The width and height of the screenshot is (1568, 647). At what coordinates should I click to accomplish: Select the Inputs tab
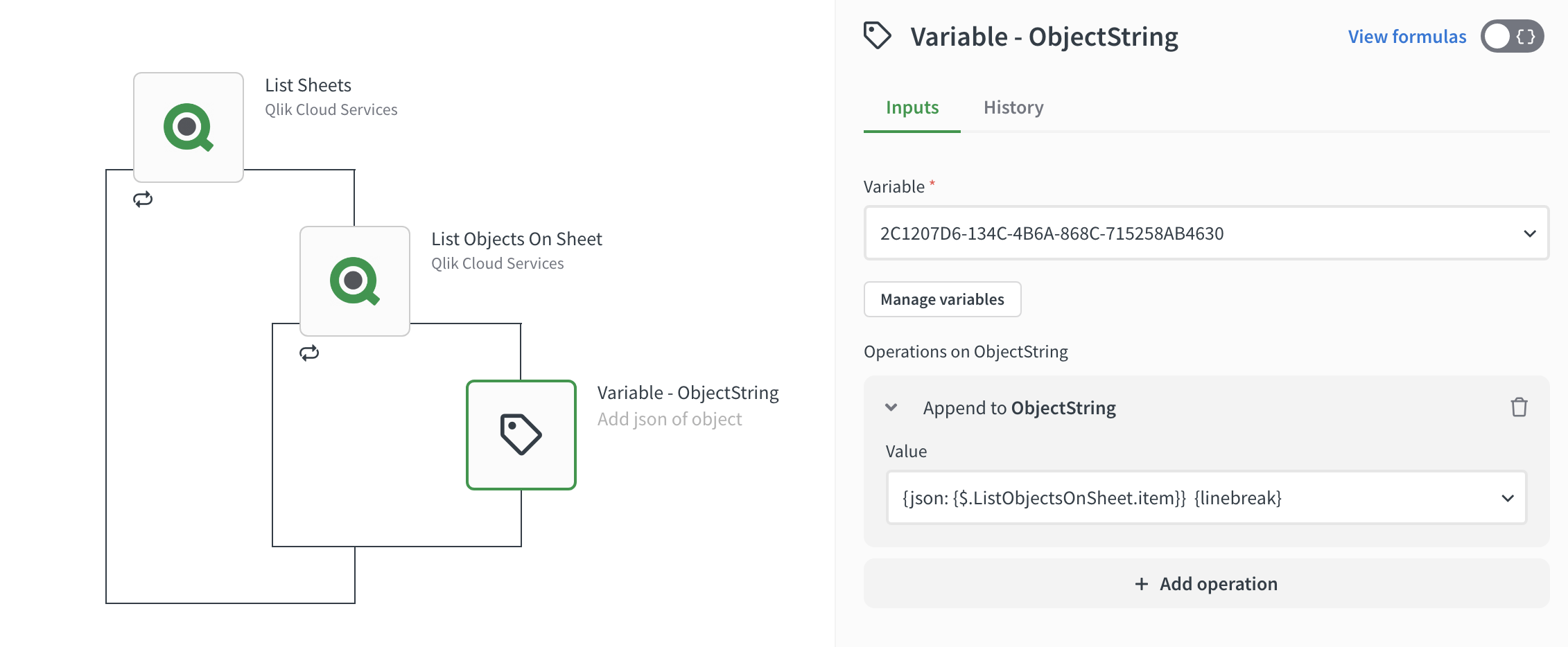910,107
